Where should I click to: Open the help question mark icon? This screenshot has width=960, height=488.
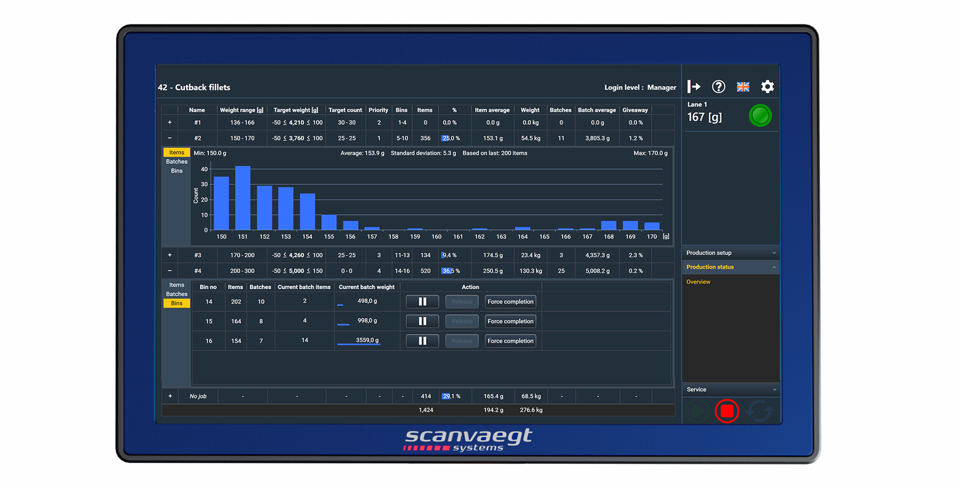pyautogui.click(x=718, y=87)
